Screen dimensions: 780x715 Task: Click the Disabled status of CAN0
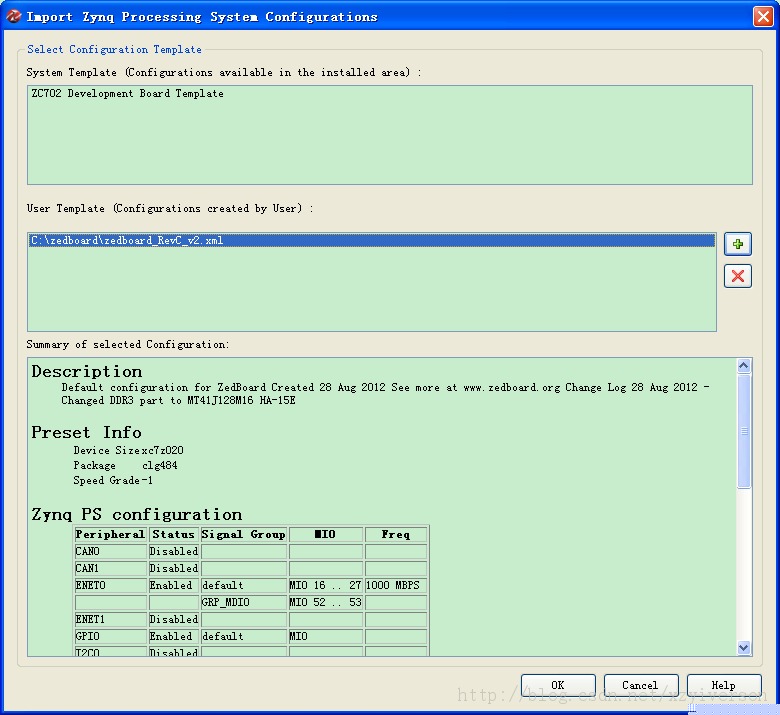(173, 551)
